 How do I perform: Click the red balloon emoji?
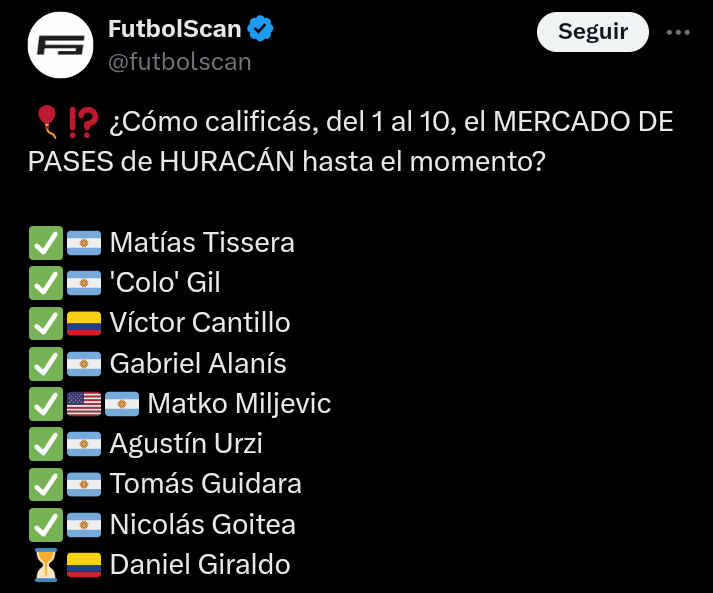tap(46, 121)
